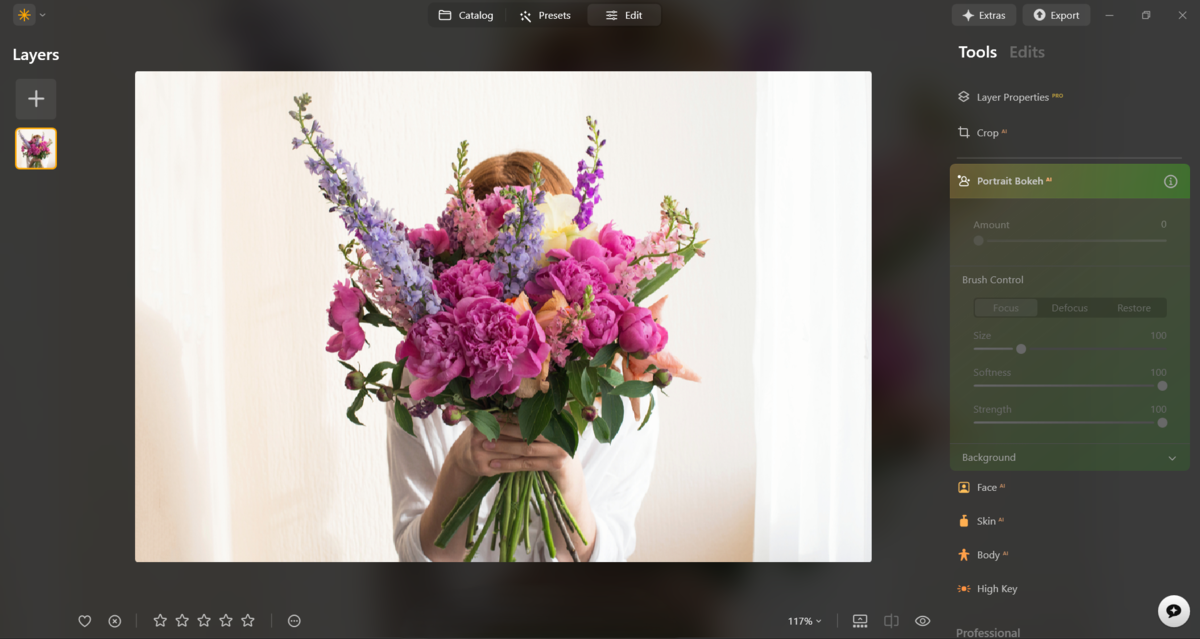
Task: Toggle before/after compare view
Action: 891,621
